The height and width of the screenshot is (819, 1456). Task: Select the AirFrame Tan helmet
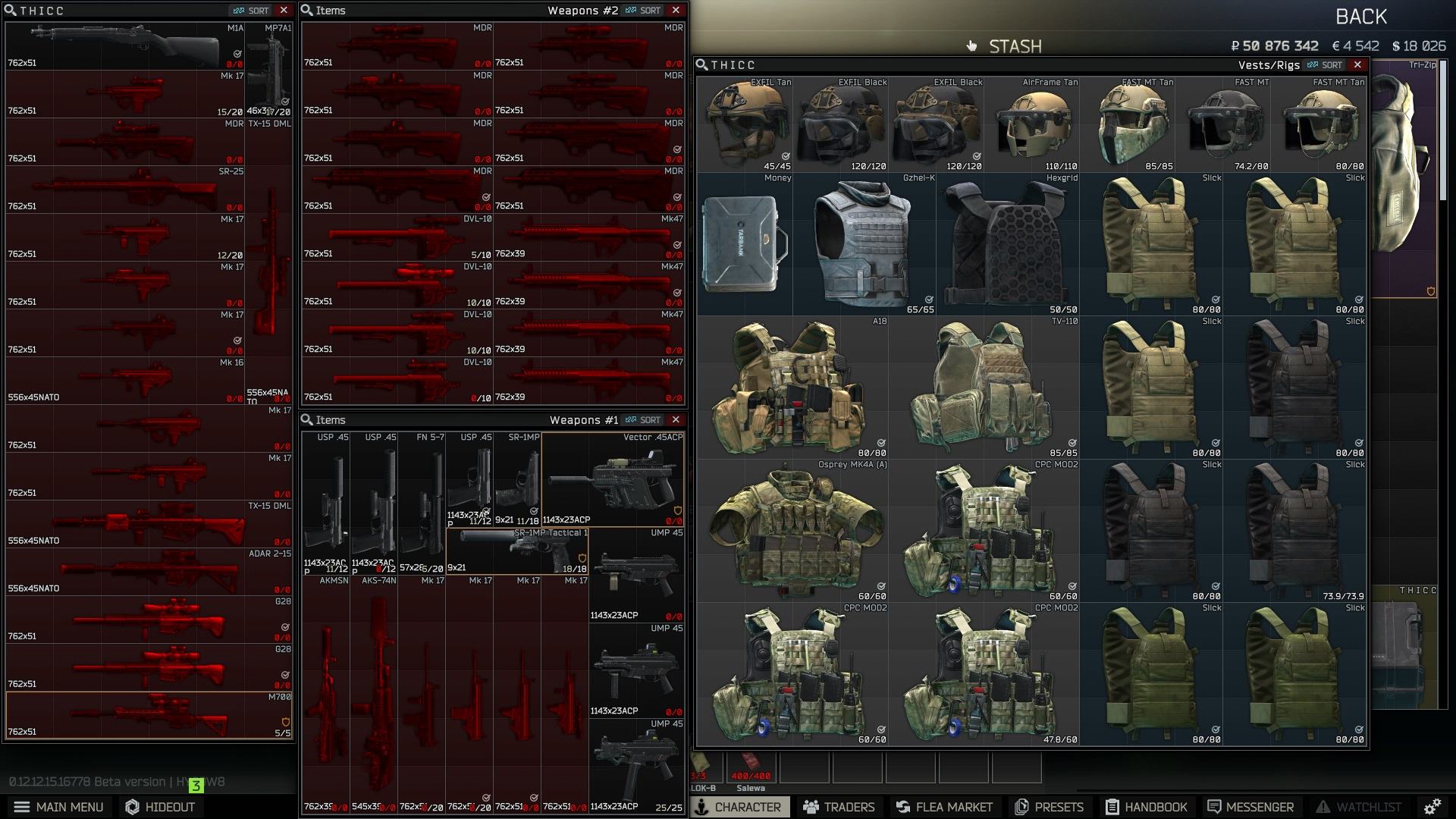[x=1031, y=124]
